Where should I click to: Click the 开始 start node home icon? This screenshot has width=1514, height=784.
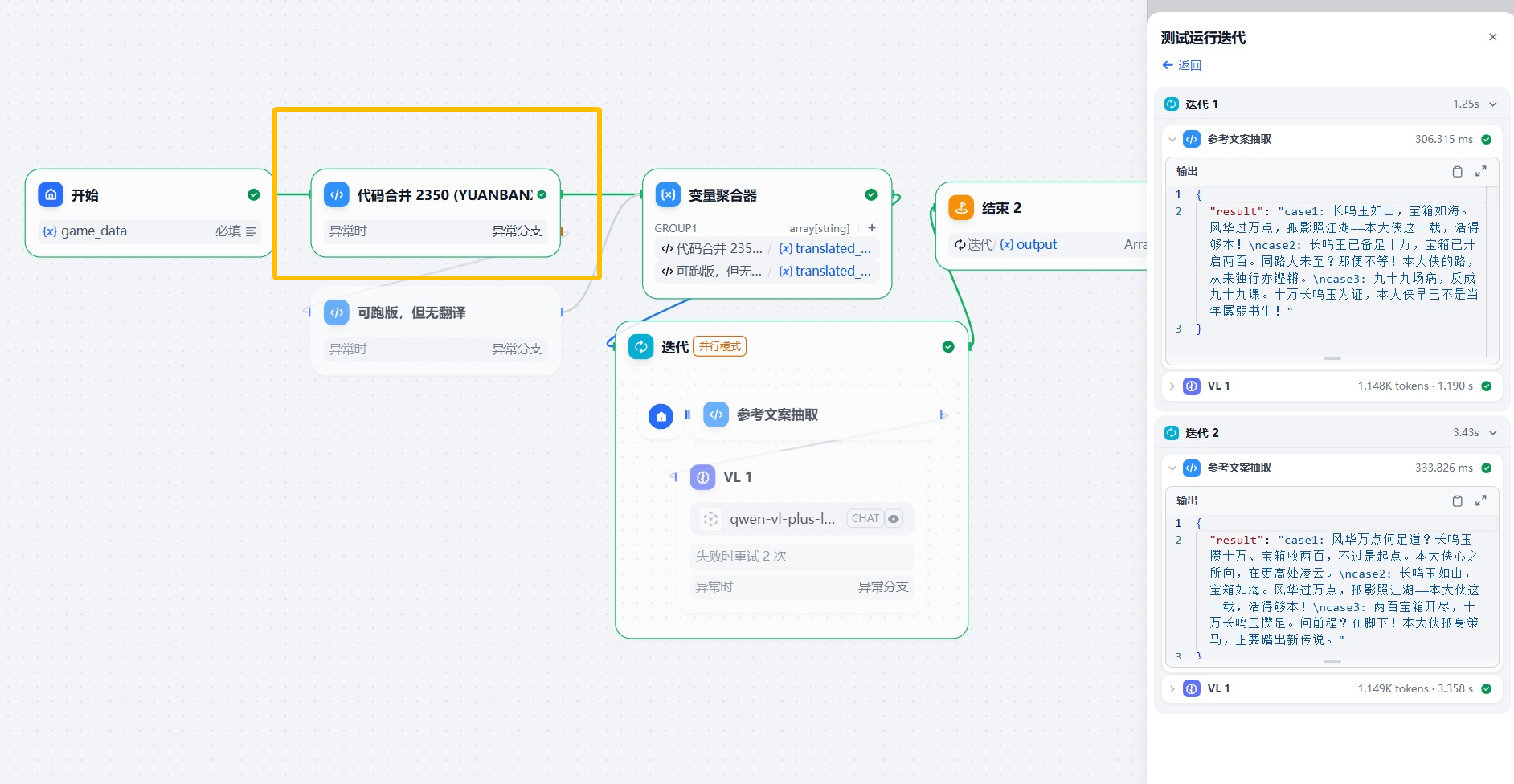coord(51,194)
